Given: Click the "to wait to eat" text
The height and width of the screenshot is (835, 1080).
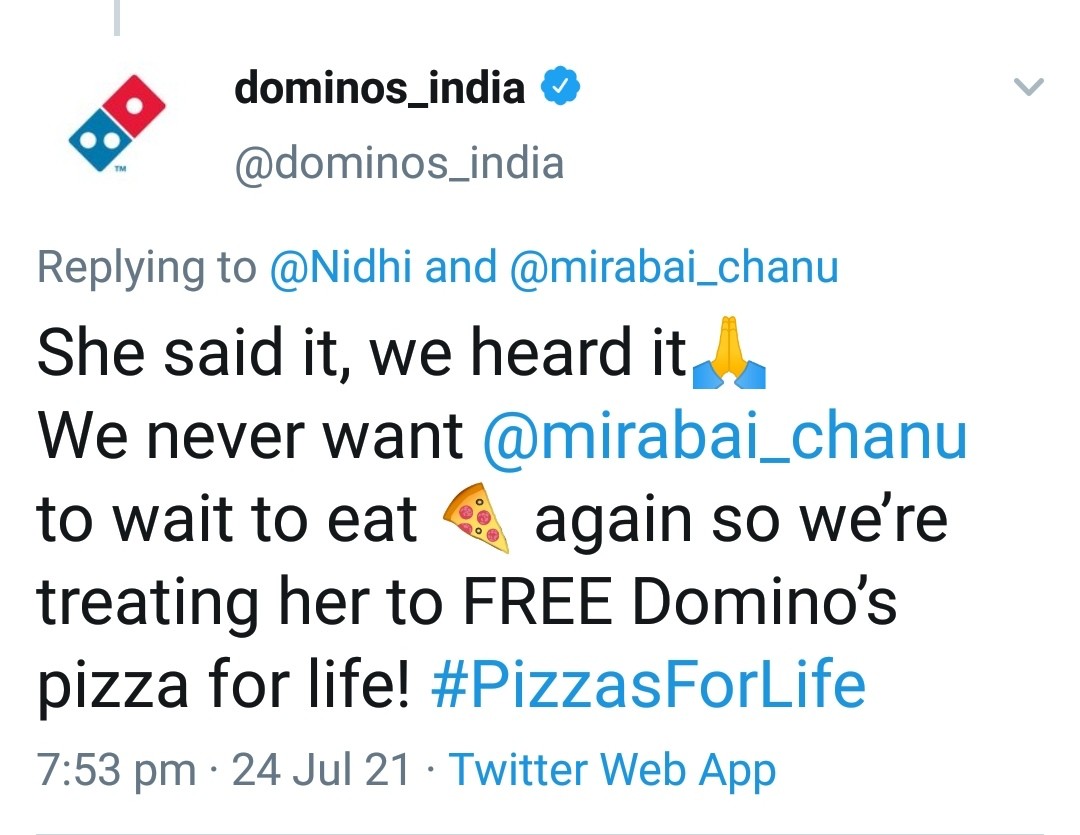Looking at the screenshot, I should coord(227,521).
